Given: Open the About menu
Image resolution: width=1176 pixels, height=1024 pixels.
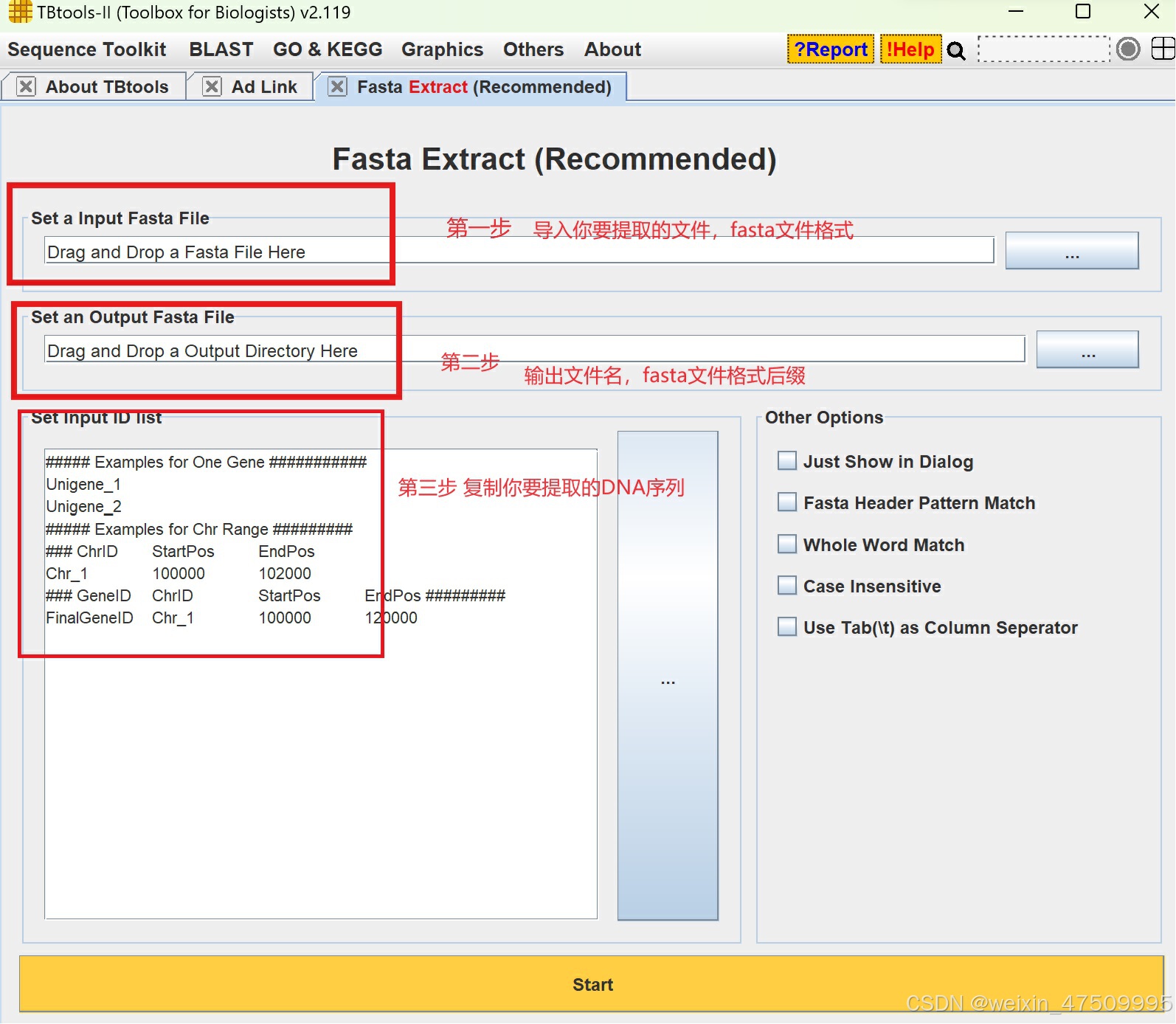Looking at the screenshot, I should [612, 49].
